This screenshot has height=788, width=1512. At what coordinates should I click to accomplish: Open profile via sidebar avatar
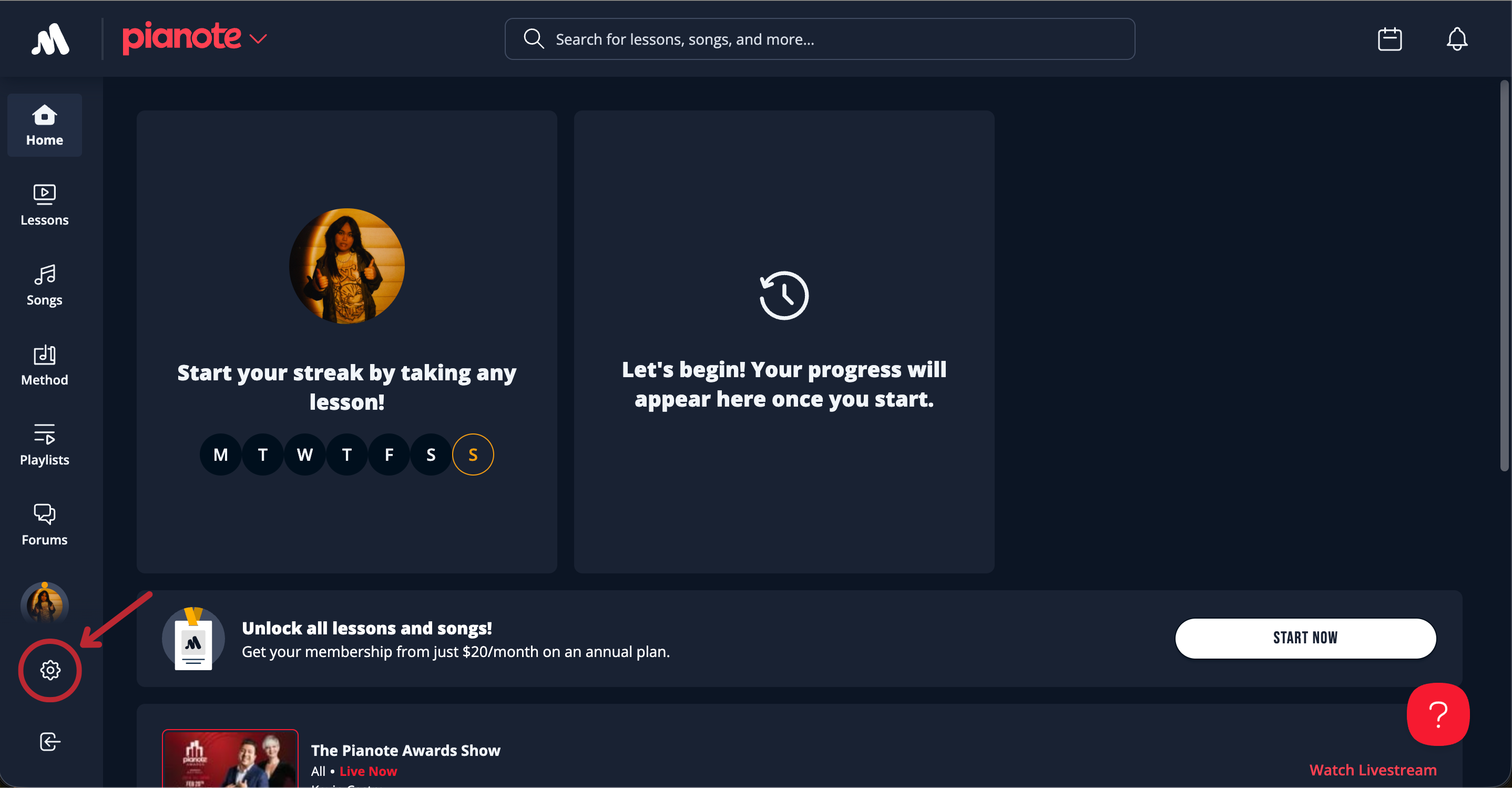(45, 605)
